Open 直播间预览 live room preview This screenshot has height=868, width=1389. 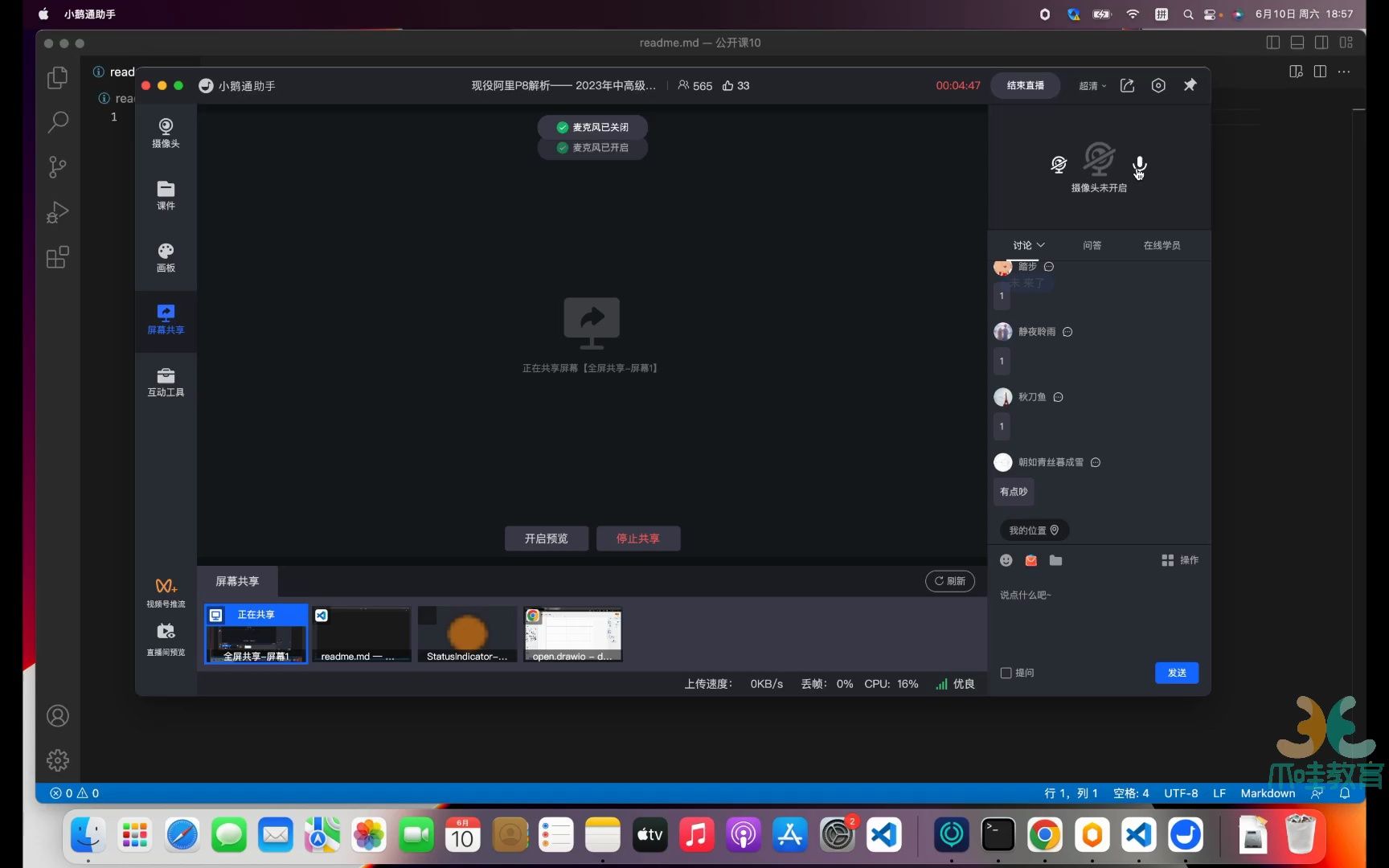tap(166, 640)
